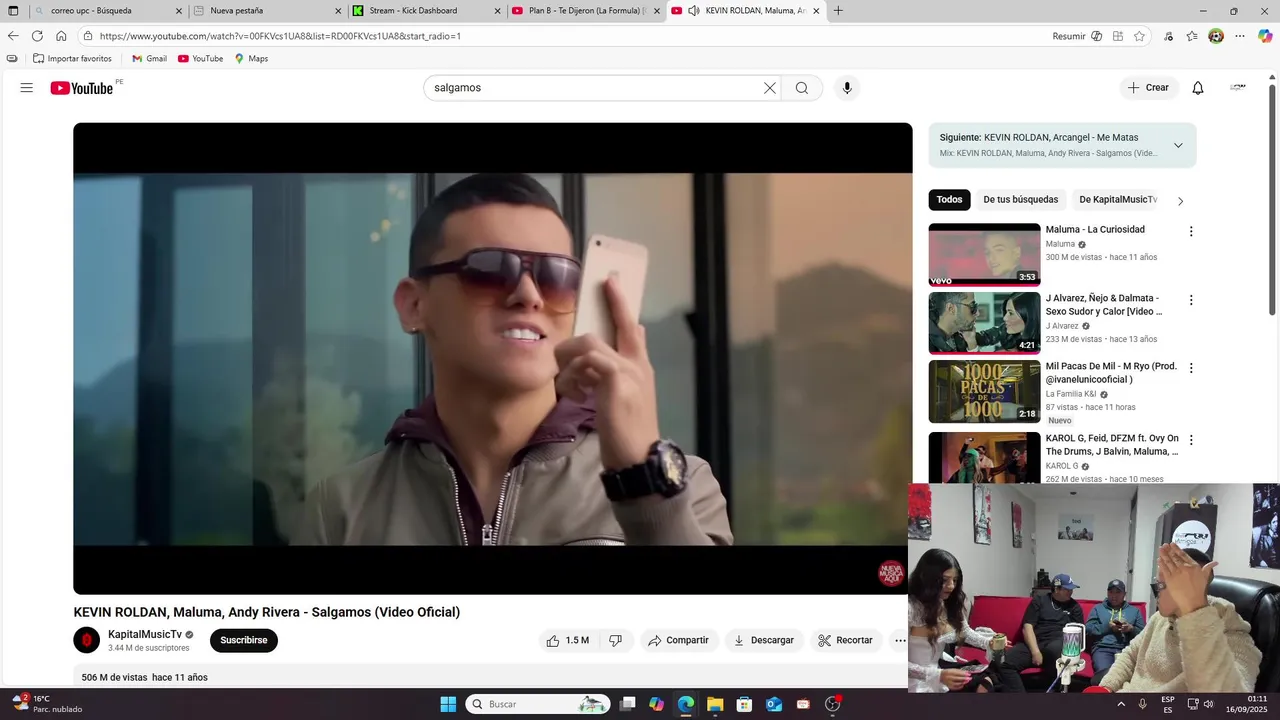Open Edge profile picture

[1216, 36]
